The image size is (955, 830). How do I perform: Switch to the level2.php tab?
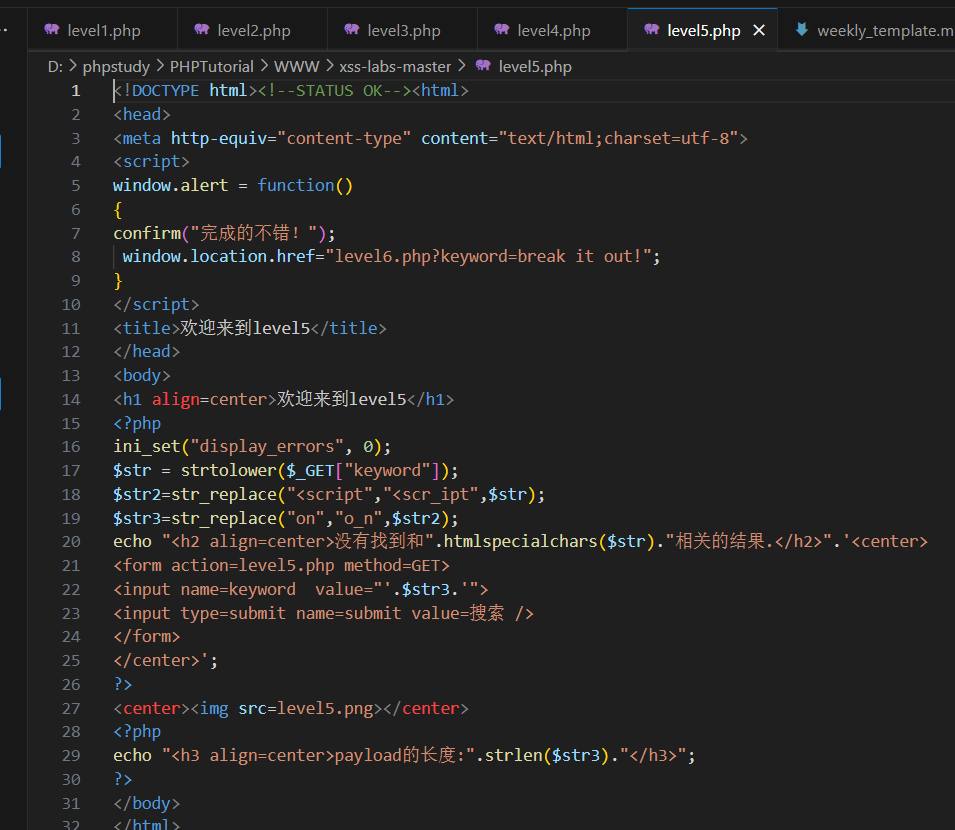252,30
